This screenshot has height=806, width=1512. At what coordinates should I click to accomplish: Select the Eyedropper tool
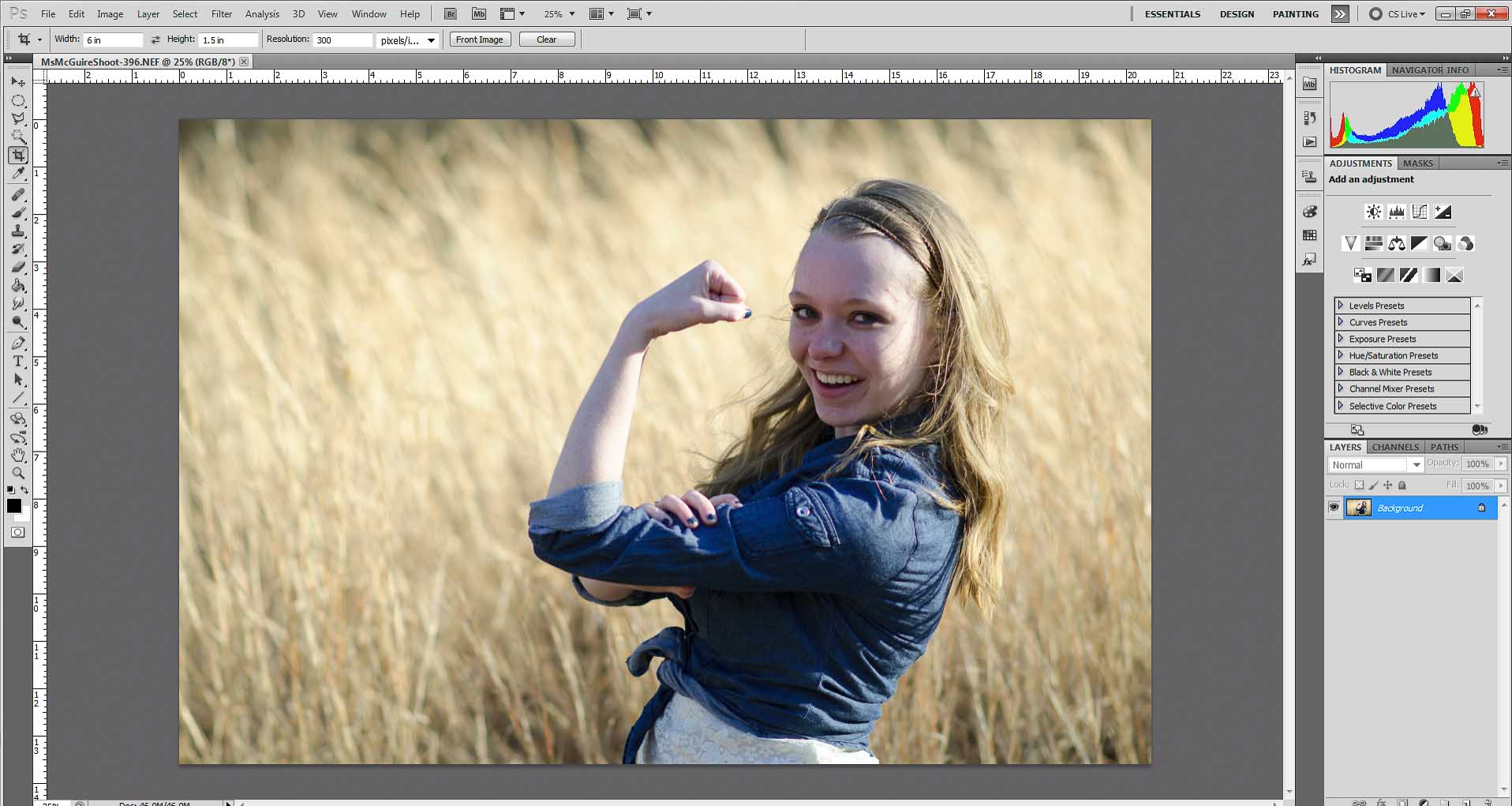(x=18, y=174)
